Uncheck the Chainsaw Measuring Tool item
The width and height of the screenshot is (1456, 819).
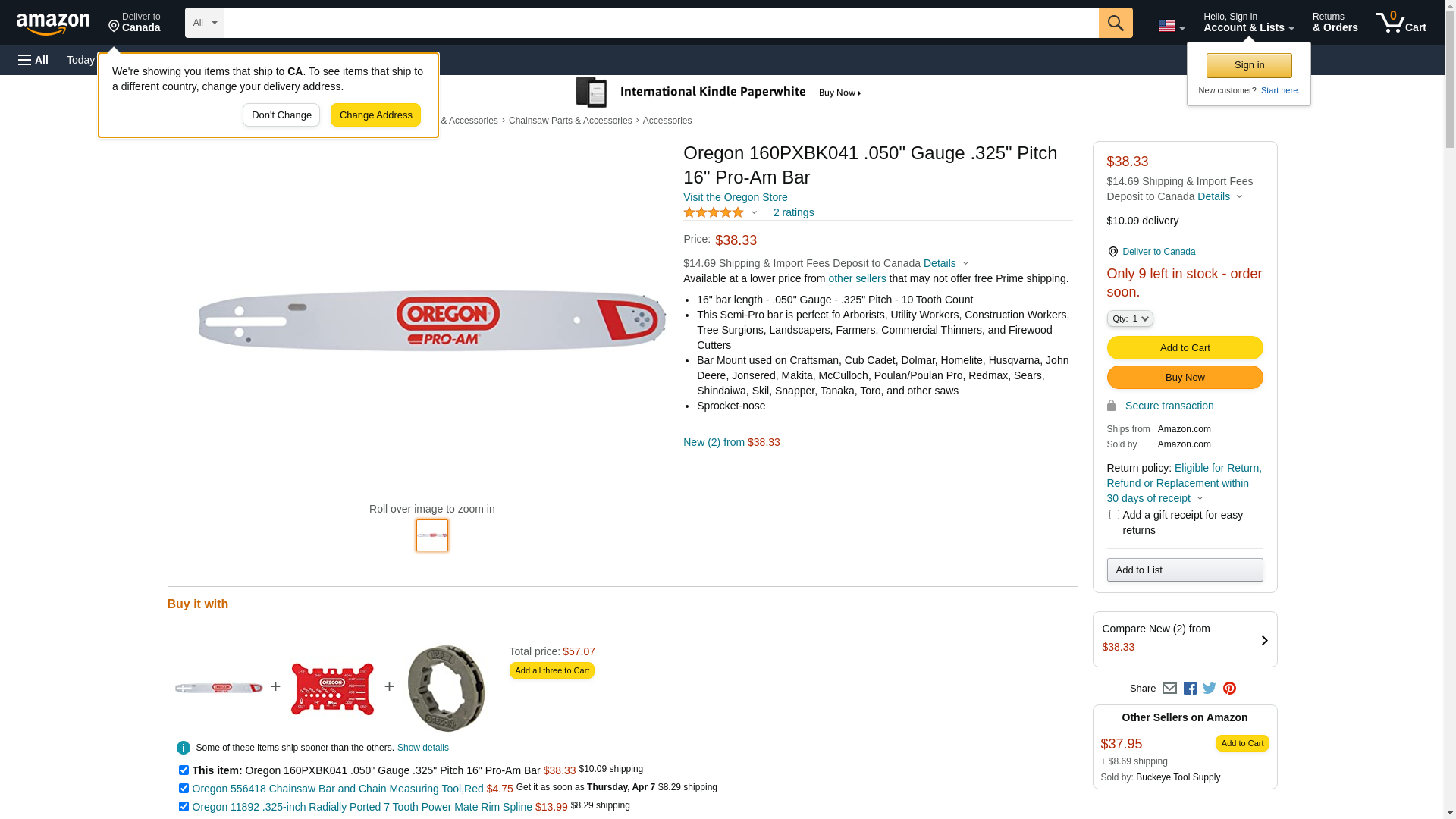click(x=184, y=789)
